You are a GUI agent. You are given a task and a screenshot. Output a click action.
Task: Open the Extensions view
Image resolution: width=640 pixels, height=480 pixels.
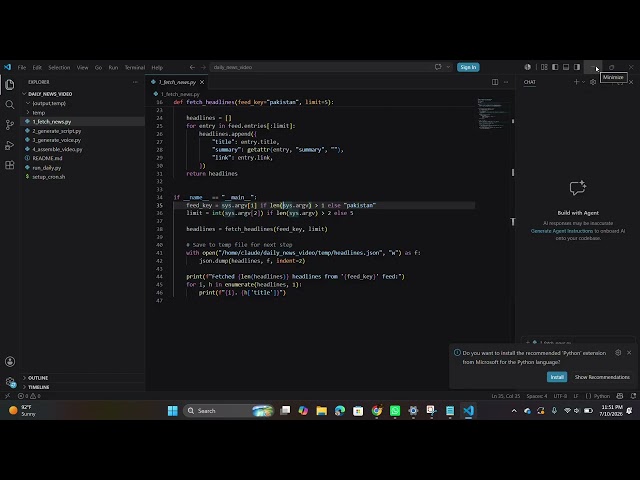[x=10, y=165]
